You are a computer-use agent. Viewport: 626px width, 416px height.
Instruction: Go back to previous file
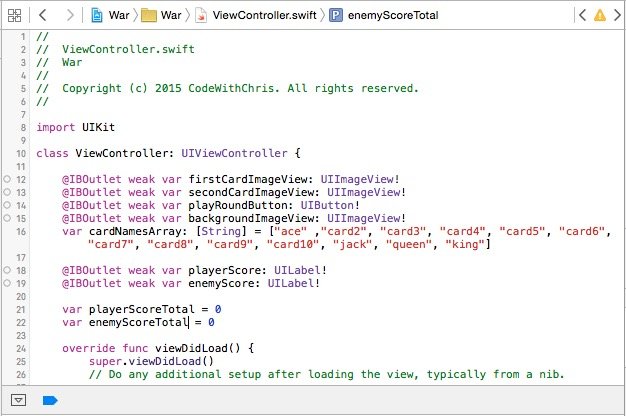43,16
